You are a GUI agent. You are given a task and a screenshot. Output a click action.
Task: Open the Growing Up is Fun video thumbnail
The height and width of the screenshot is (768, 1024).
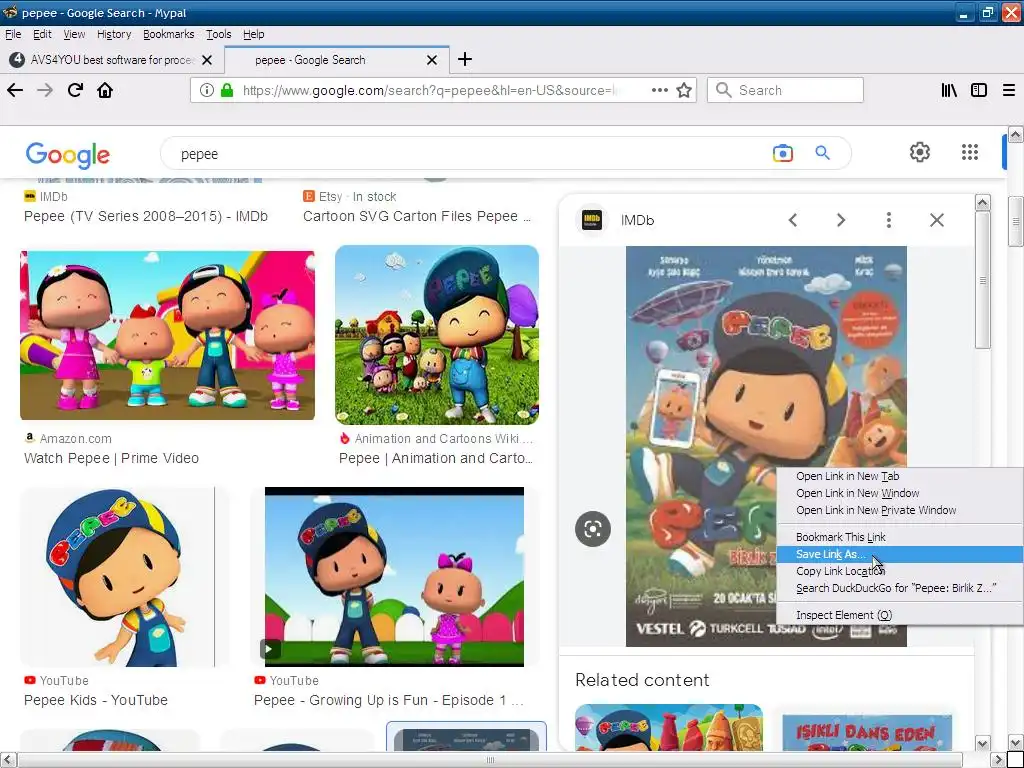394,577
